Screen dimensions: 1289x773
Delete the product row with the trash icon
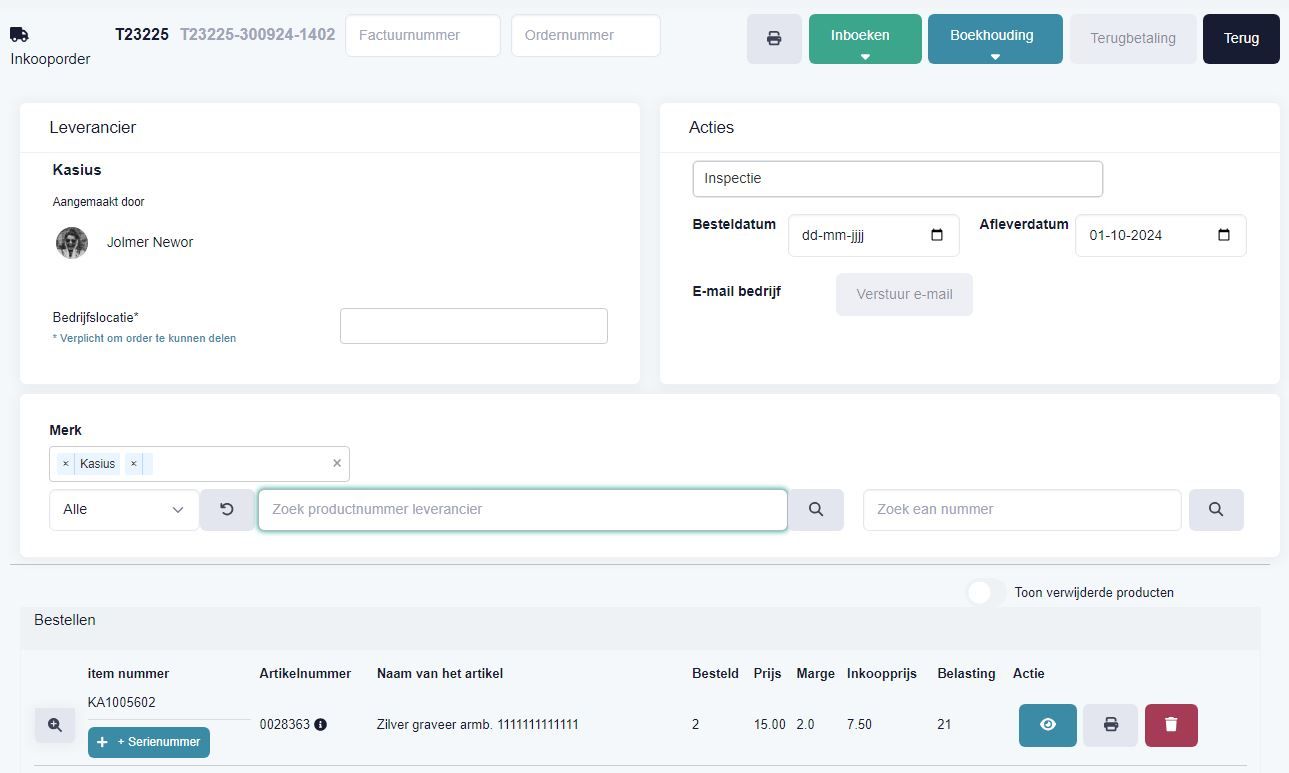click(1170, 724)
